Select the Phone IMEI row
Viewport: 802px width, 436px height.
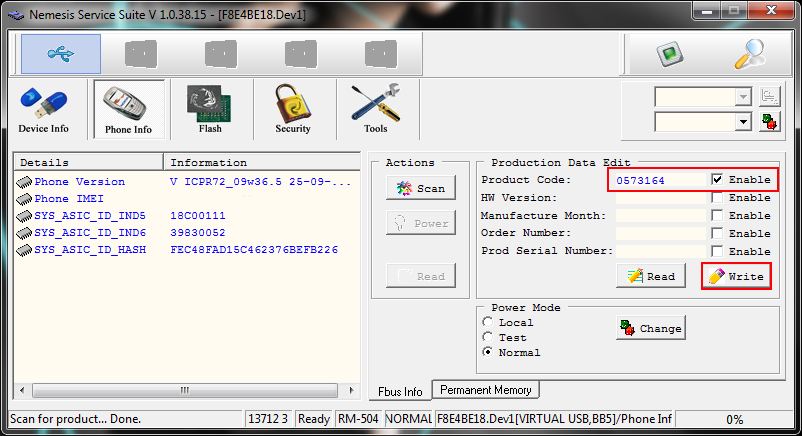[187, 199]
